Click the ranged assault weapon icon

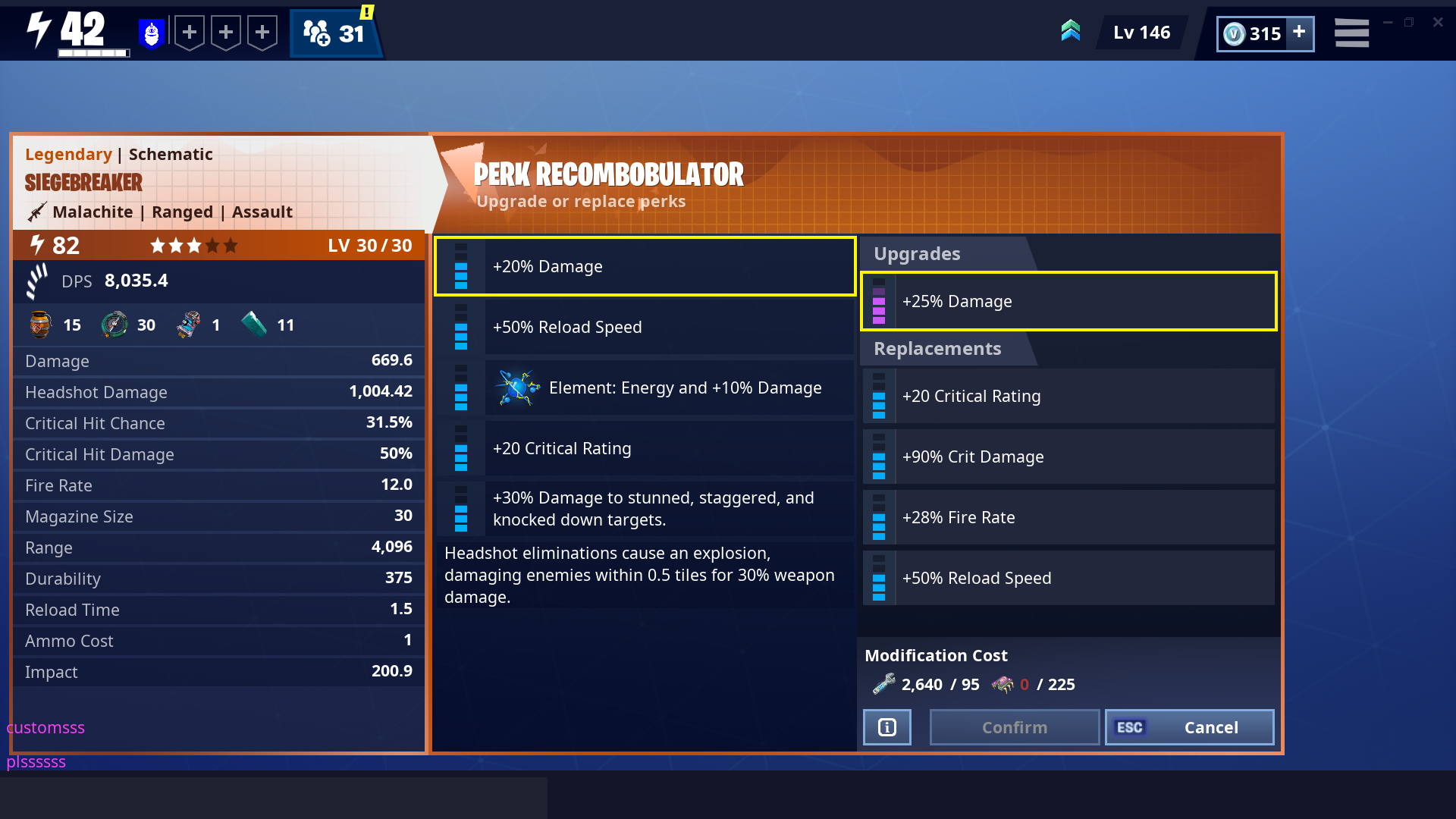tap(38, 211)
